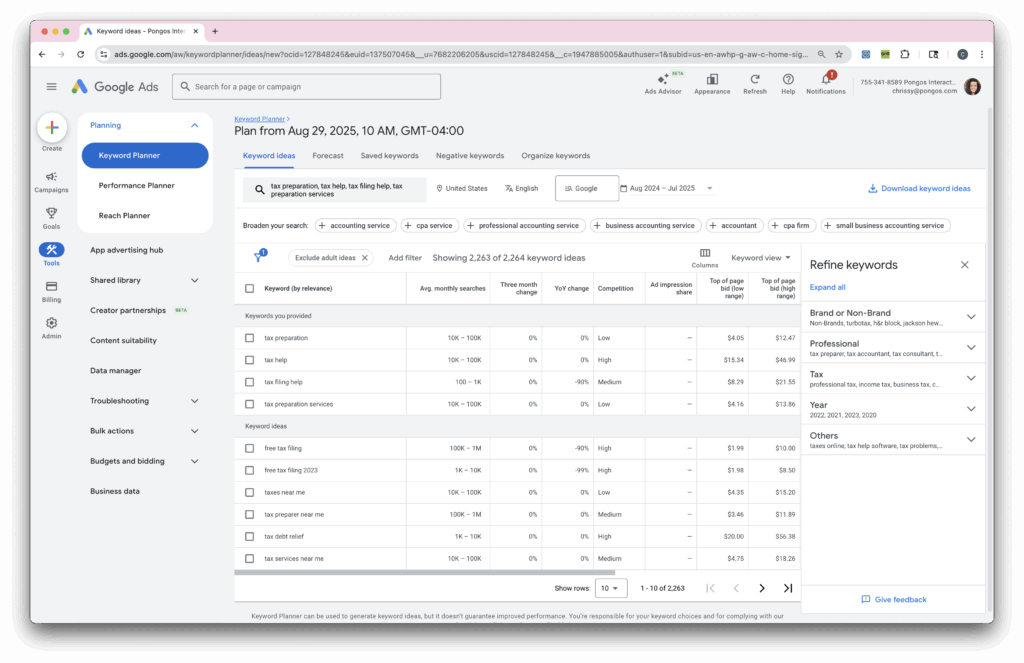Expand Shared library menu
Viewport: 1024px width, 663px height.
[195, 280]
